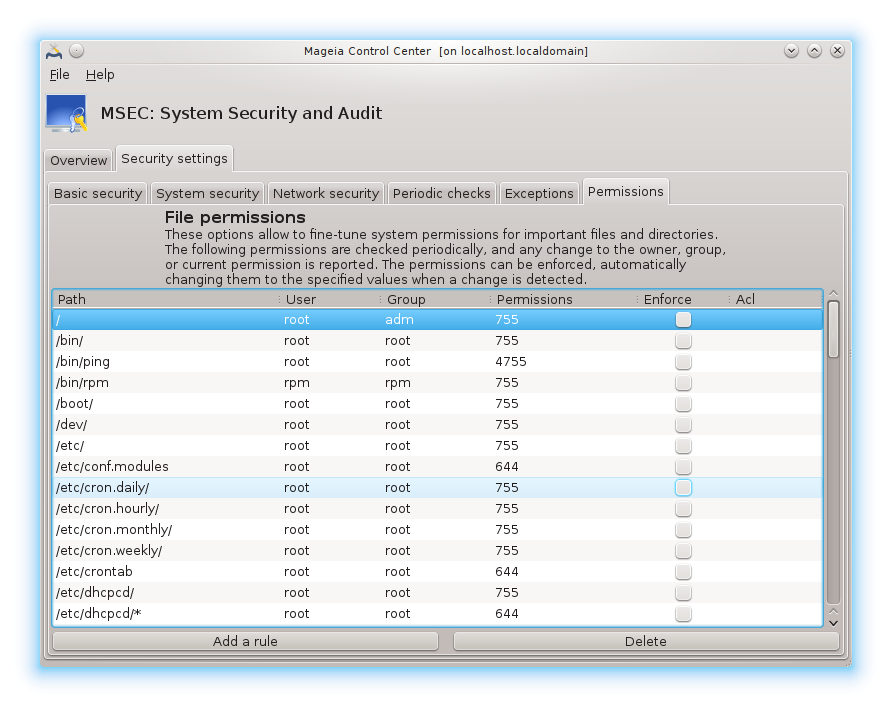Click the Mageia window menu icon in titlebar

point(54,50)
